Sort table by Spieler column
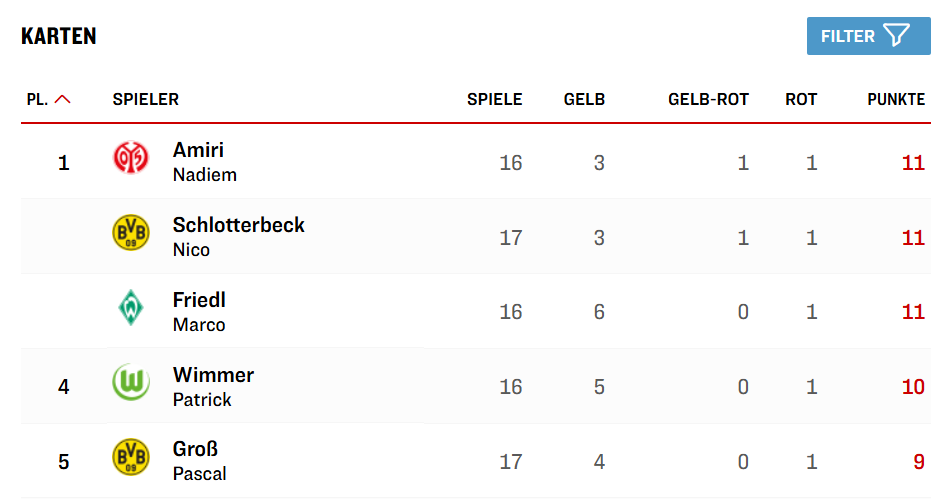Viewport: 945px width, 499px height. [x=146, y=99]
